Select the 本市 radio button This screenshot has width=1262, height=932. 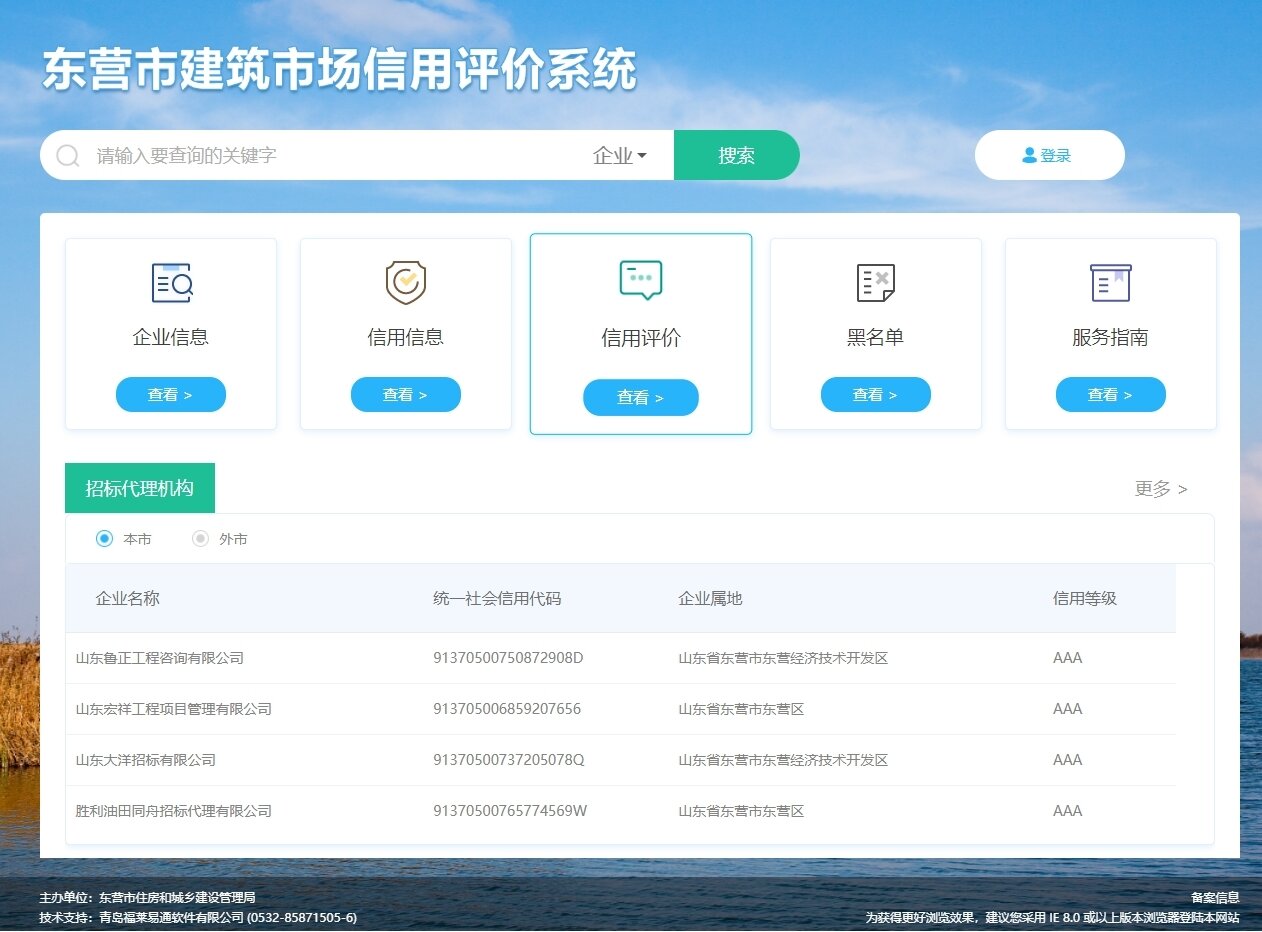104,539
